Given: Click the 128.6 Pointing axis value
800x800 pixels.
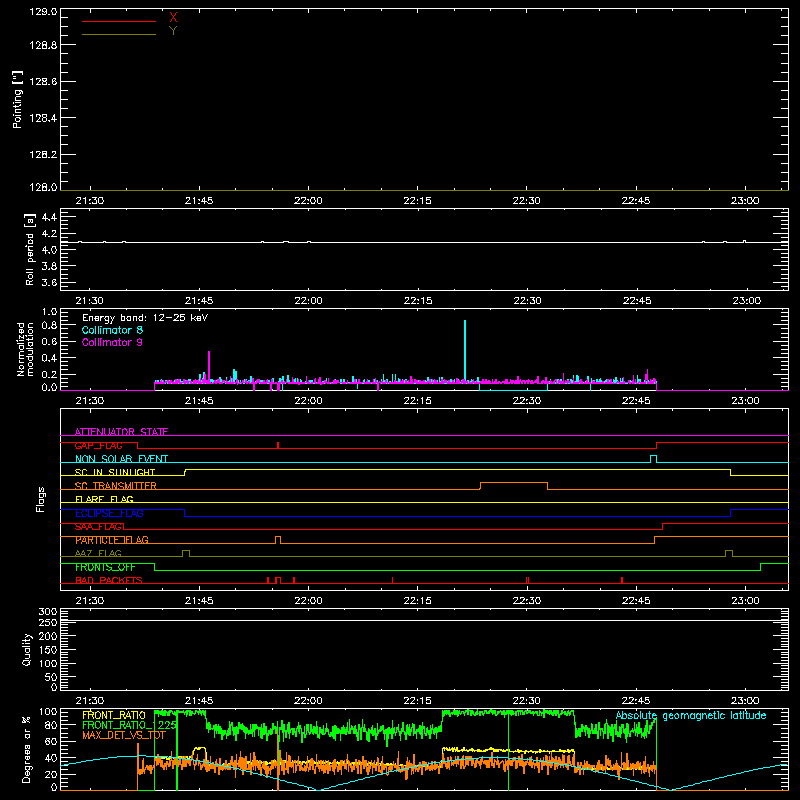Looking at the screenshot, I should tap(43, 82).
